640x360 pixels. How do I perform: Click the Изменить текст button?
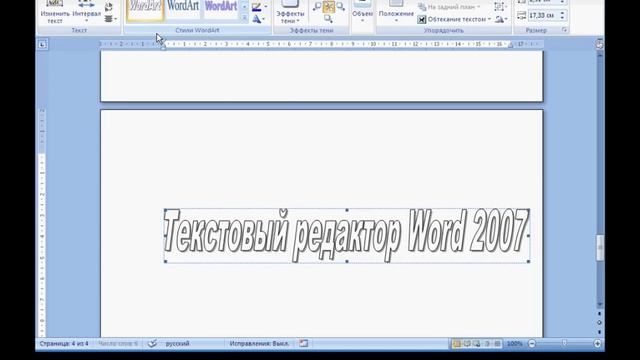(x=55, y=12)
